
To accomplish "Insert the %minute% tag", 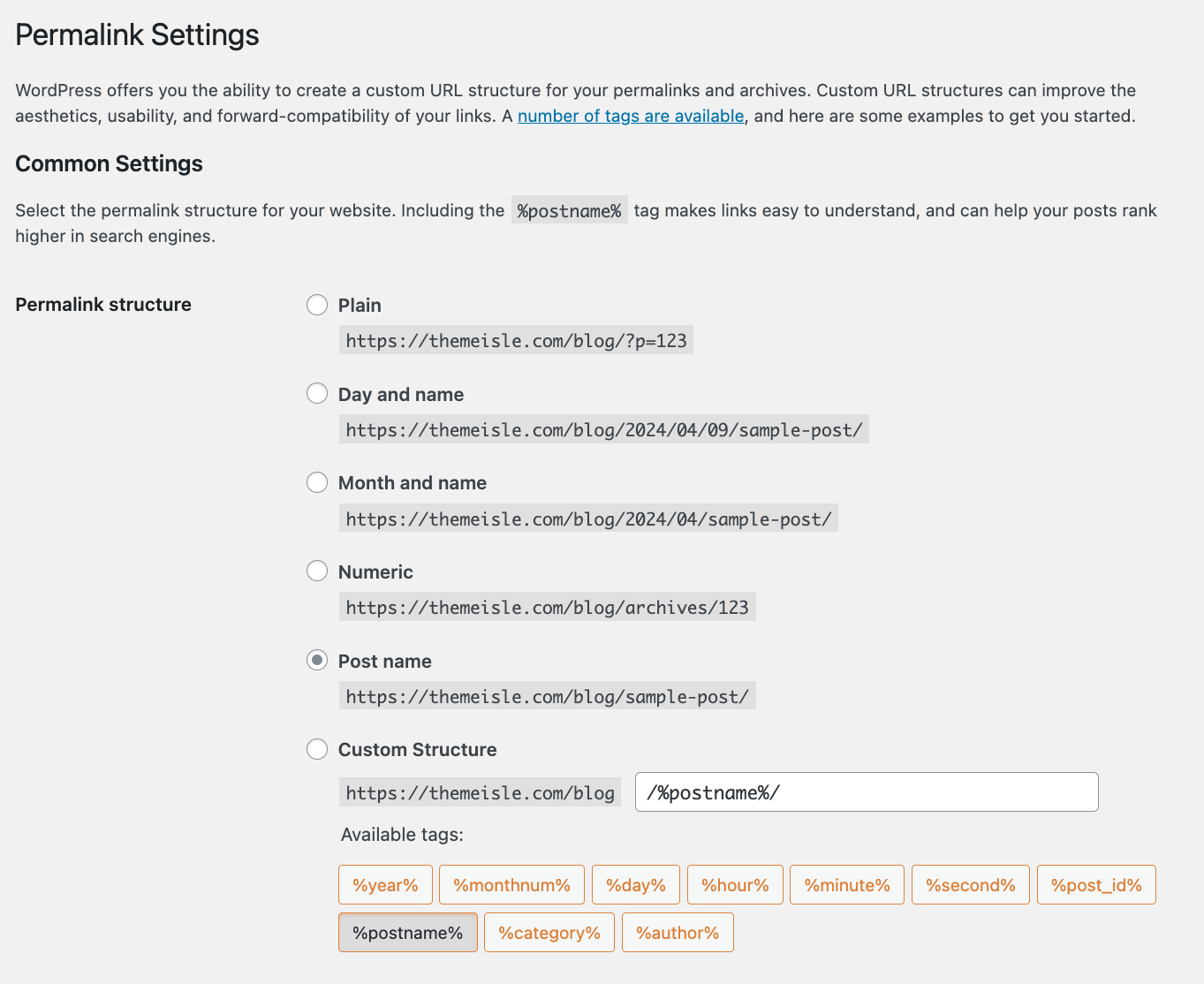I will click(846, 884).
